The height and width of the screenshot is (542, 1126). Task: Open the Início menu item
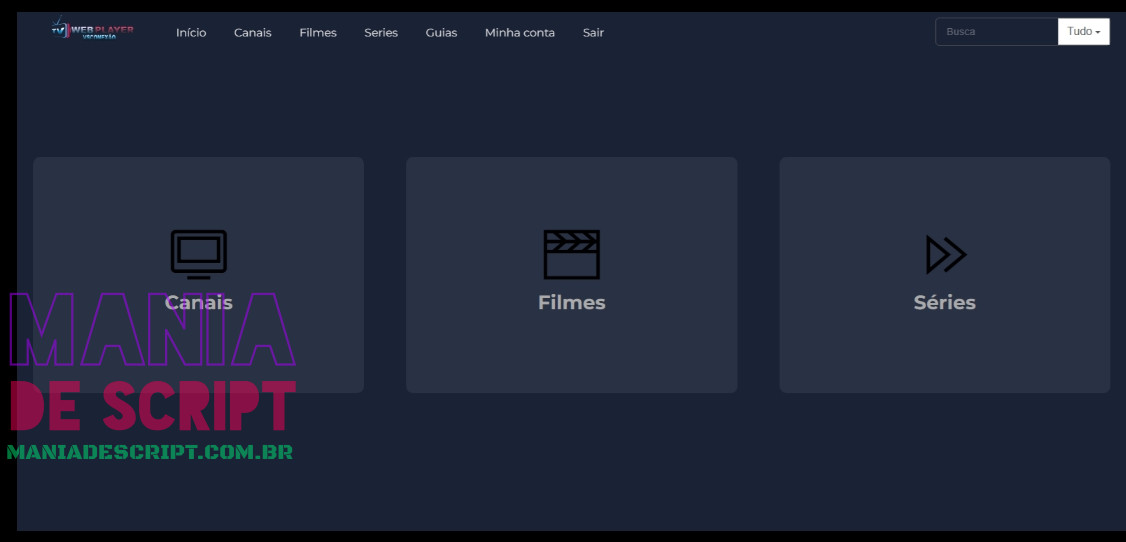[x=191, y=32]
